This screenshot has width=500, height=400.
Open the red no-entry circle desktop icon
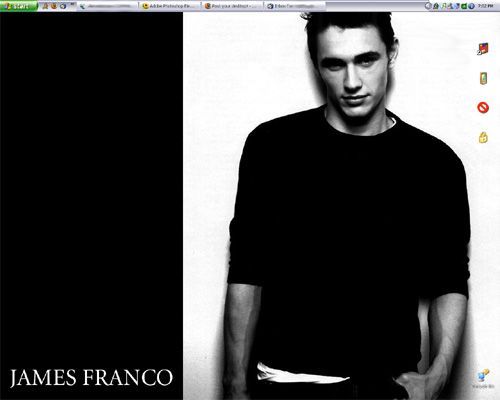[x=483, y=108]
